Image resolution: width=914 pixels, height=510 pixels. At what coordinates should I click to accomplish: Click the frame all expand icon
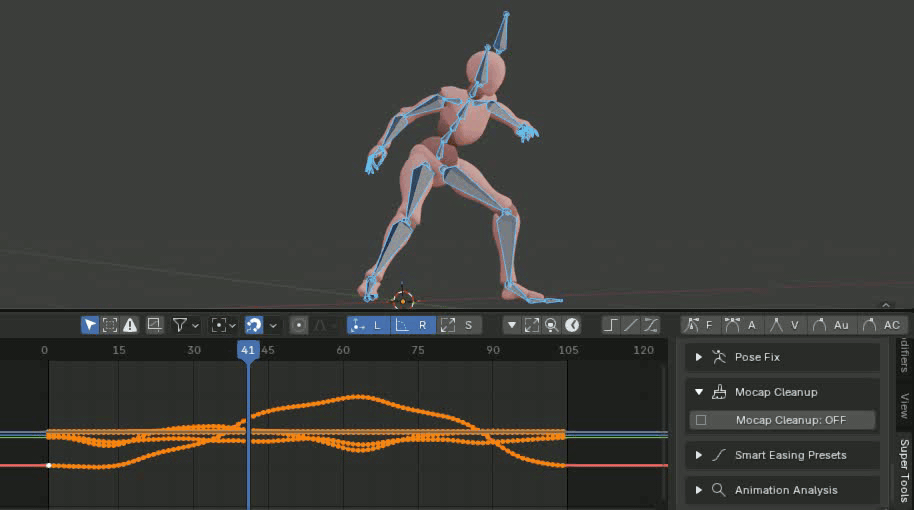coord(532,325)
